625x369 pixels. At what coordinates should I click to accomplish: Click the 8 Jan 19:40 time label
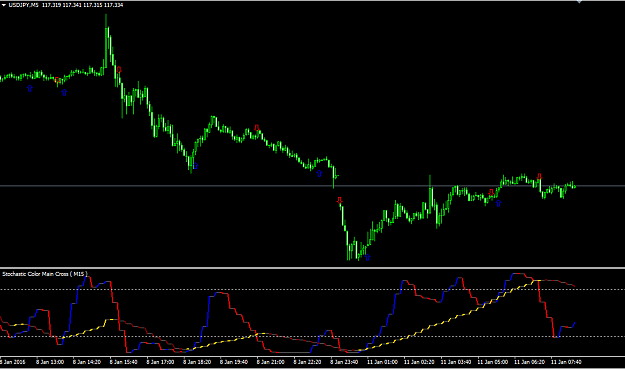234,362
